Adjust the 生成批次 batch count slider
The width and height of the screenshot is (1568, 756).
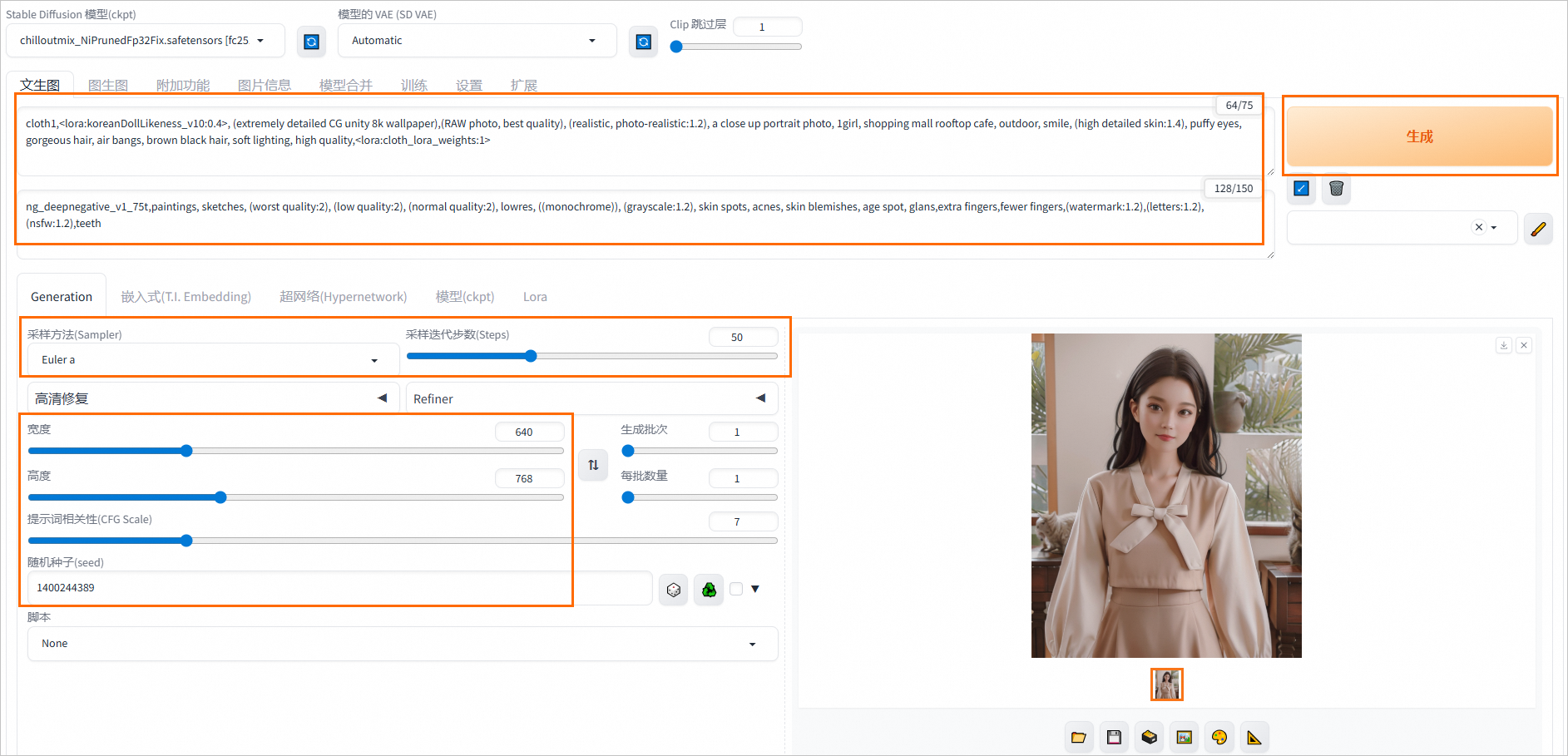tap(700, 451)
